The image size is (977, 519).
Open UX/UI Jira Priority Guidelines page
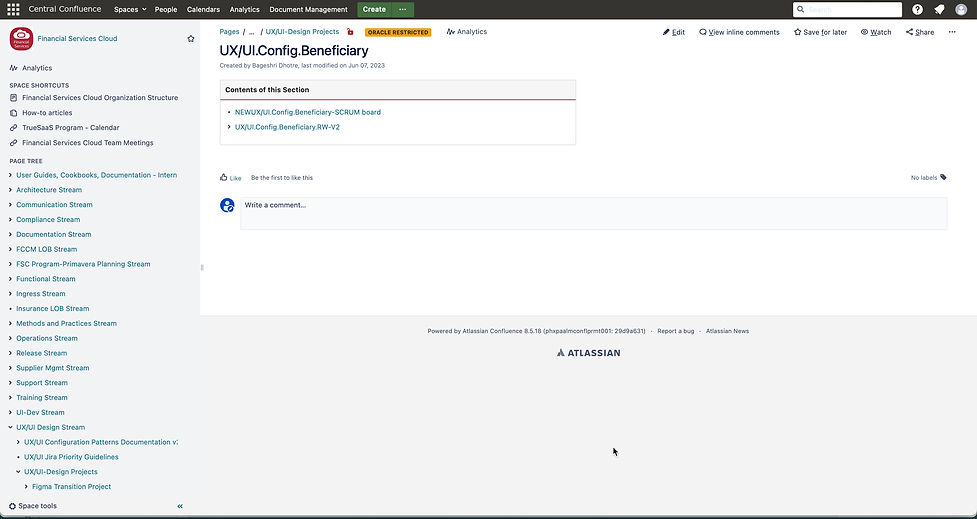point(71,457)
